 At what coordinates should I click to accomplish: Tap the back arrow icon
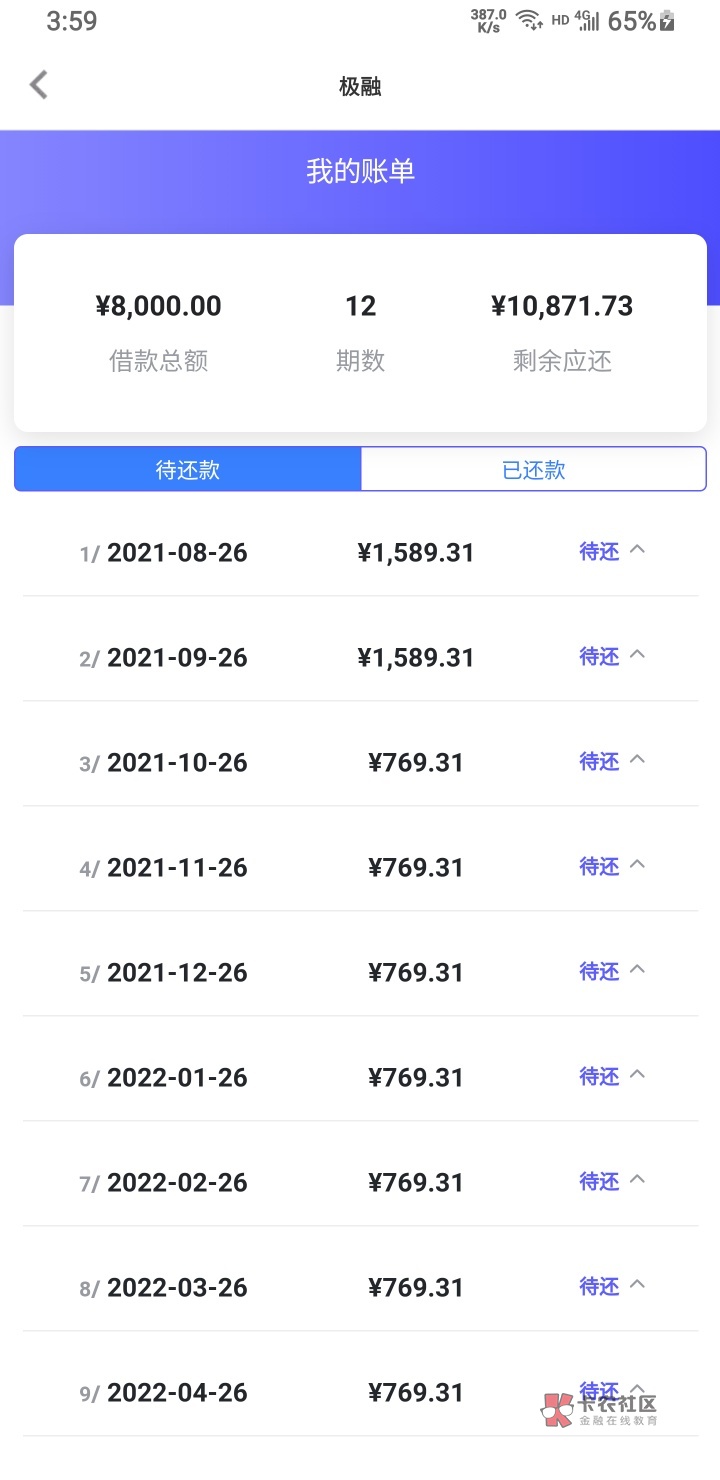pos(39,85)
